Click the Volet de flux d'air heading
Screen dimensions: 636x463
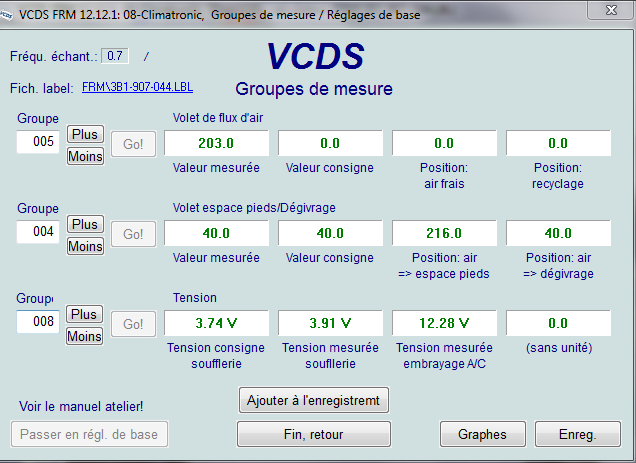[x=218, y=118]
